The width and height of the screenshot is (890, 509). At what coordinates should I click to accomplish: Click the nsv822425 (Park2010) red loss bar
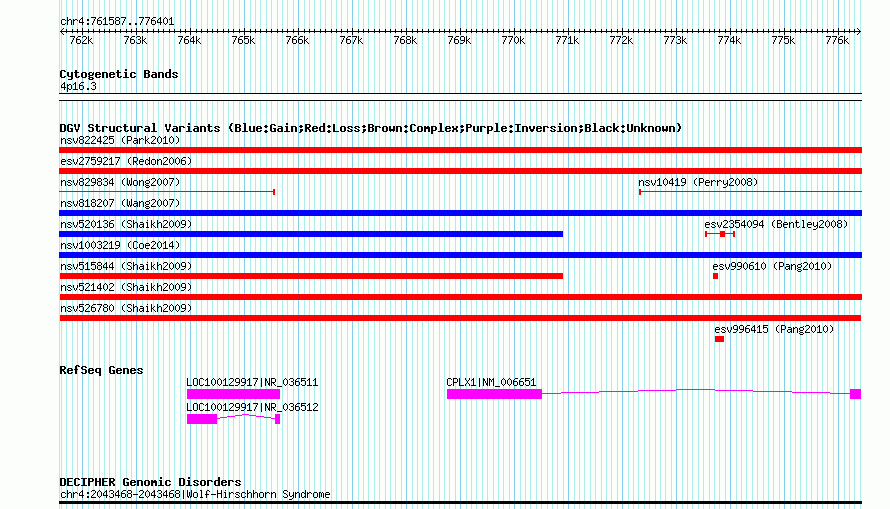(x=460, y=150)
